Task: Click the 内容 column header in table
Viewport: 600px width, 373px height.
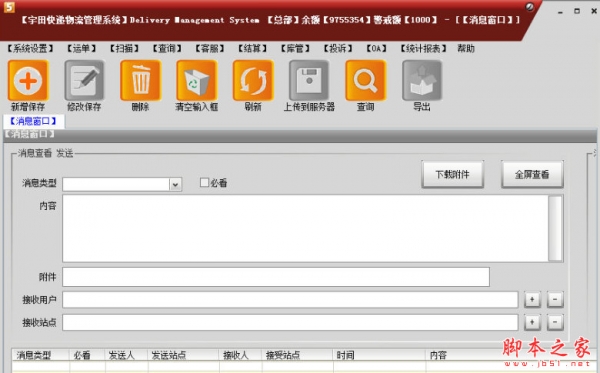Action: click(x=438, y=355)
